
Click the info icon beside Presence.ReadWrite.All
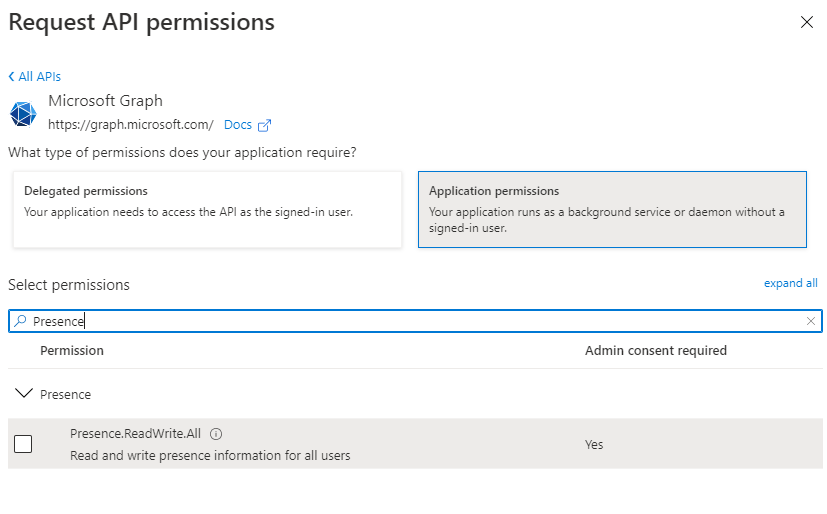coord(216,434)
